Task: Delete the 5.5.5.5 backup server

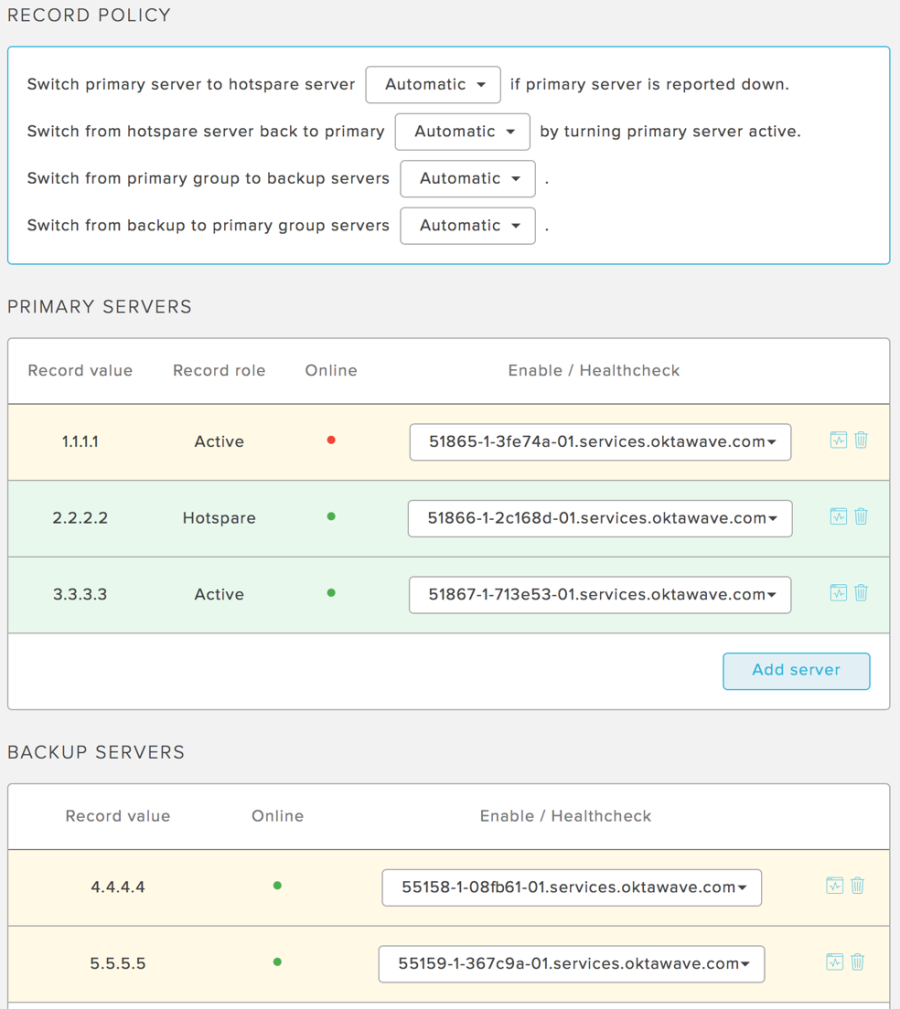Action: click(x=857, y=962)
